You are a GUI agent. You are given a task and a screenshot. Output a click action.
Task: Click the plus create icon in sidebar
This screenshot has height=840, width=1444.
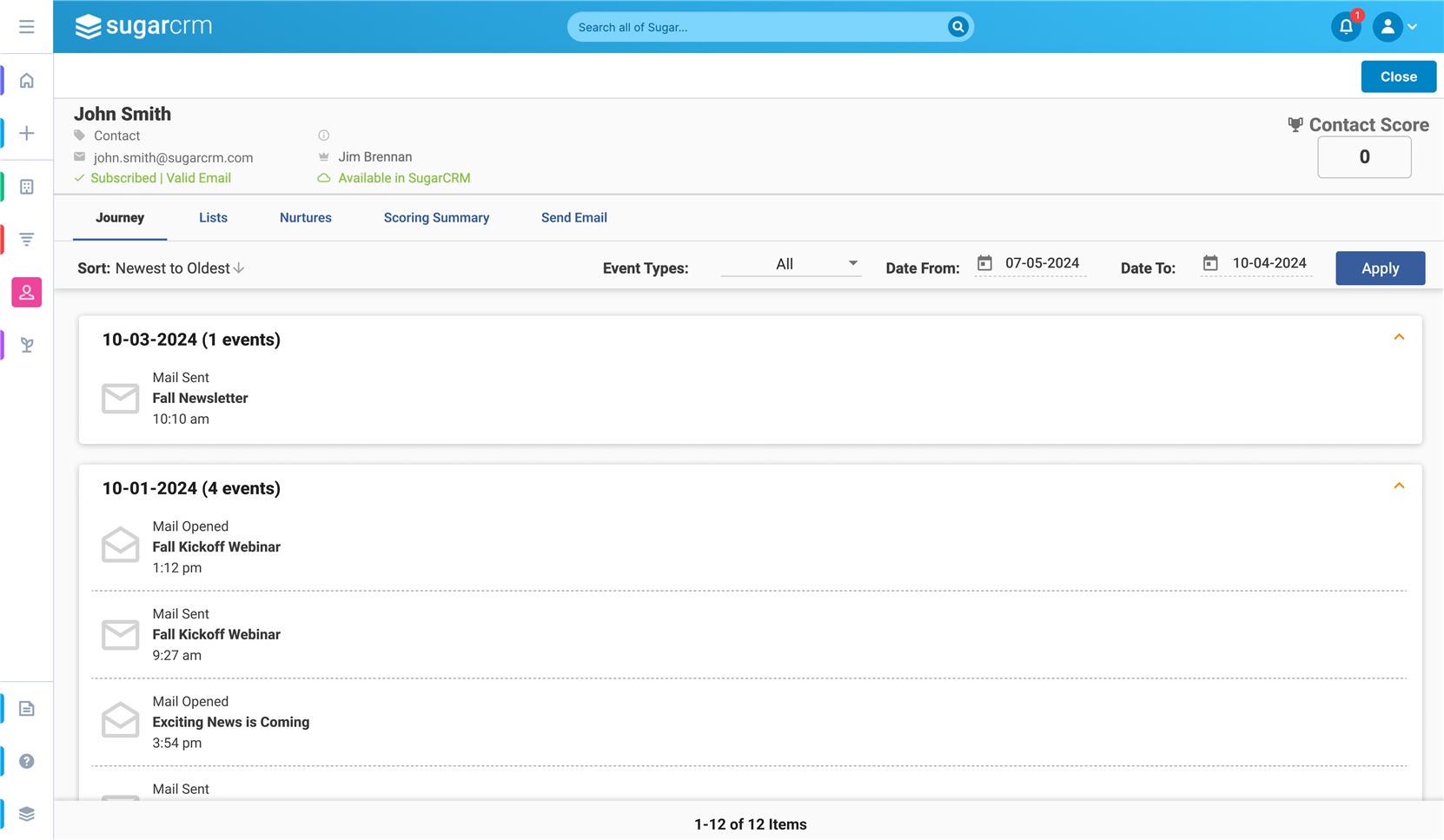pyautogui.click(x=27, y=134)
